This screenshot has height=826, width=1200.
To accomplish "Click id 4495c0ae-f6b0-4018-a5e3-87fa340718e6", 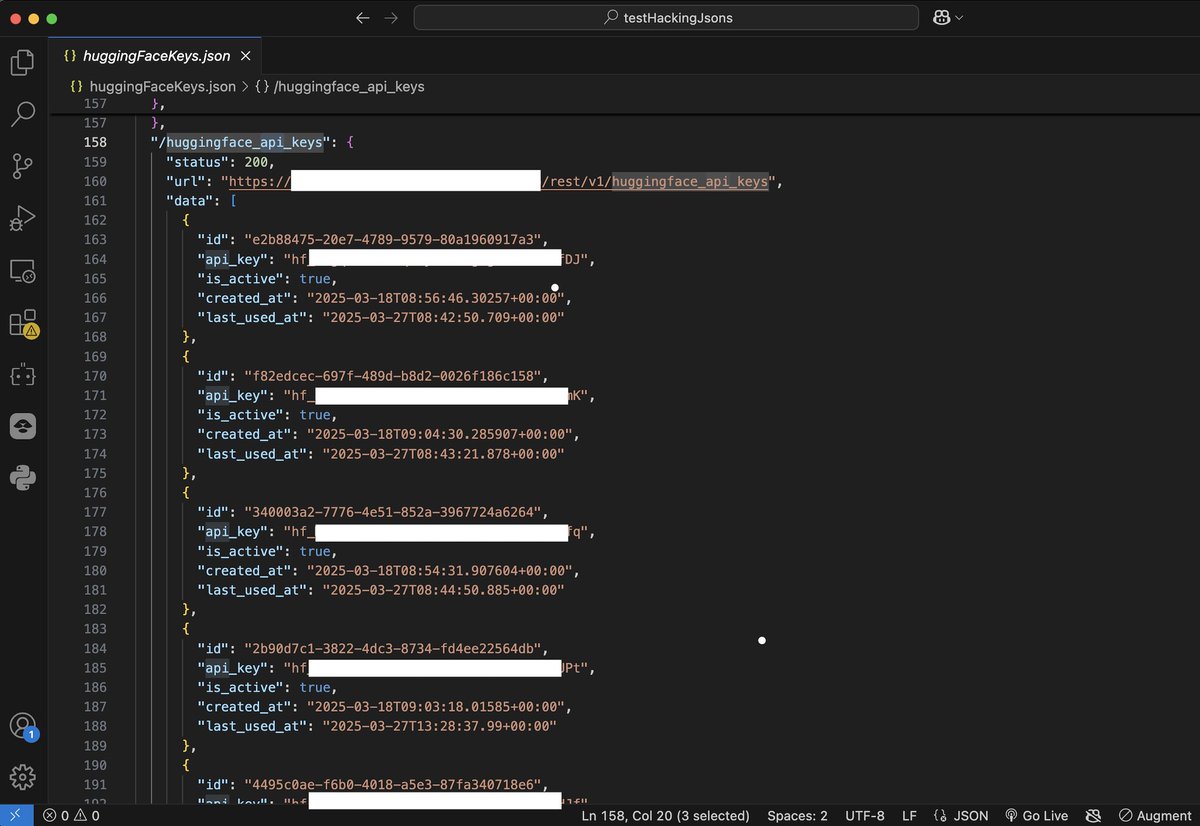I will click(396, 785).
